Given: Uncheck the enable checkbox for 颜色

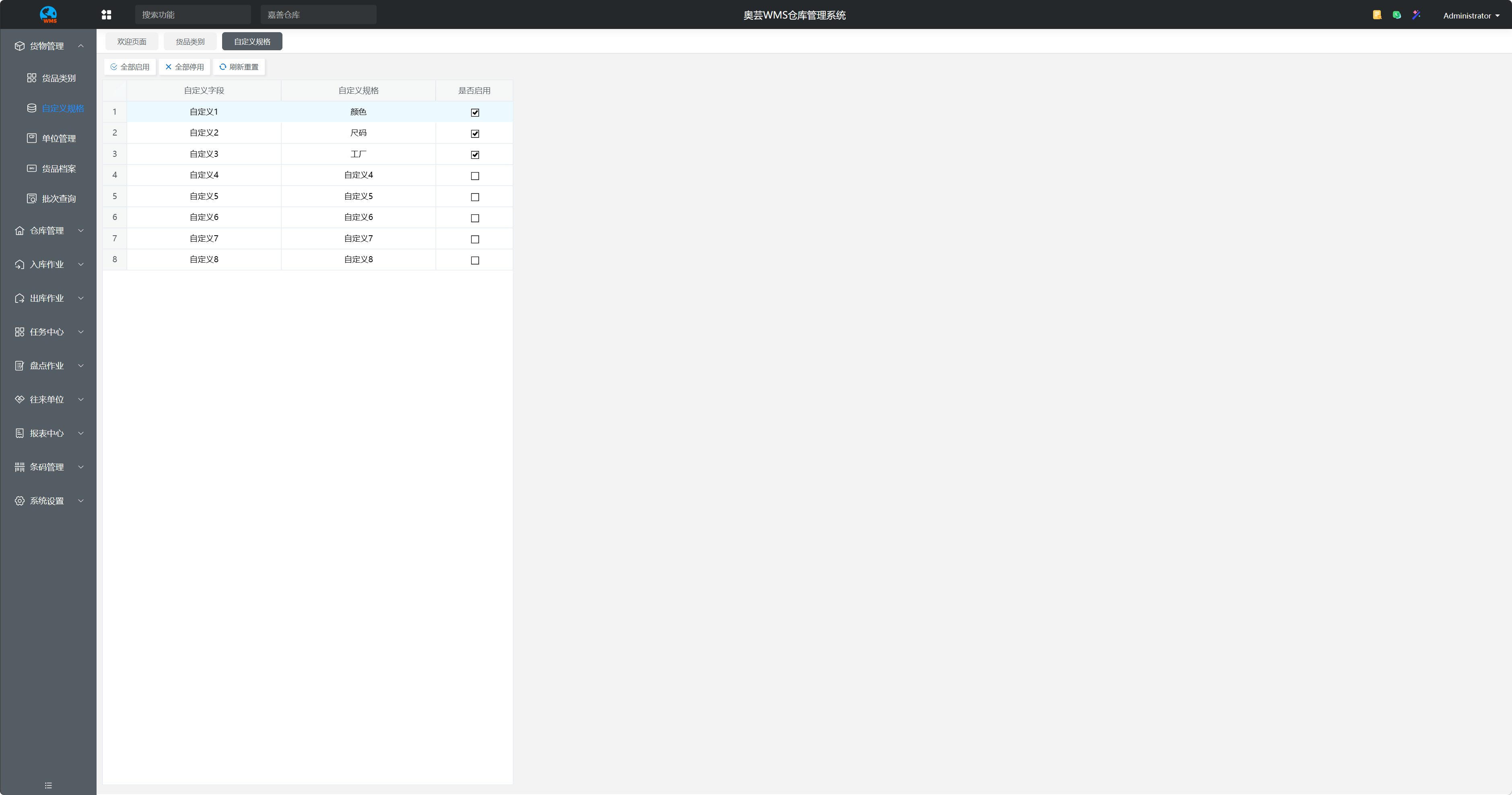Looking at the screenshot, I should pos(475,113).
